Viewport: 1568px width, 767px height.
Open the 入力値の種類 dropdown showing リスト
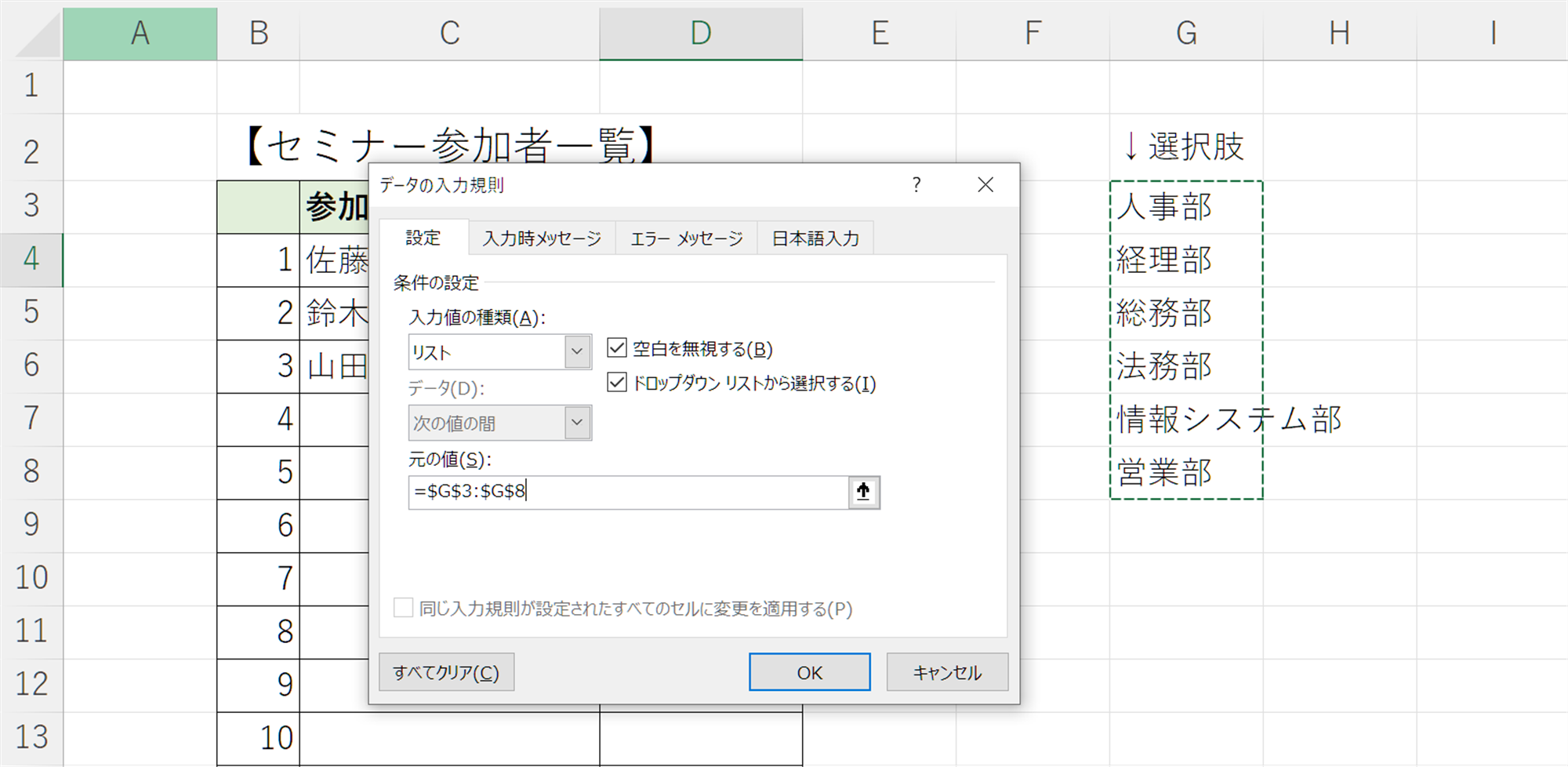(x=578, y=352)
